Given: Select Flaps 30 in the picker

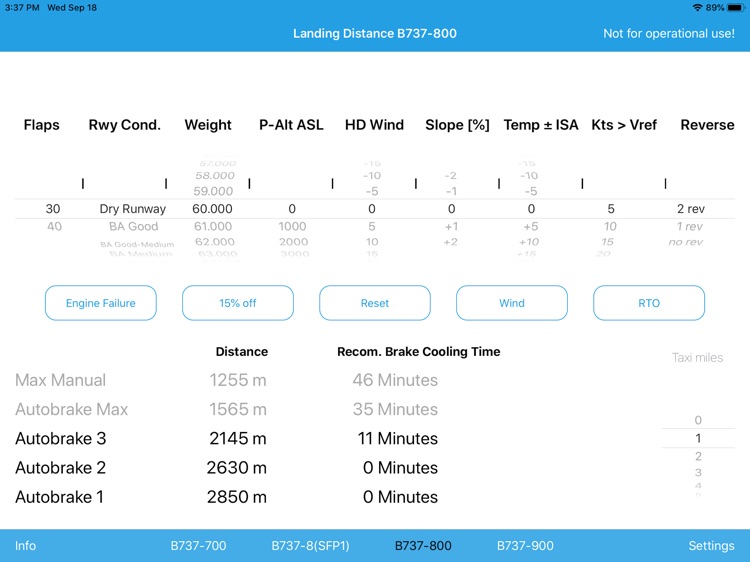Looking at the screenshot, I should click(x=53, y=209).
